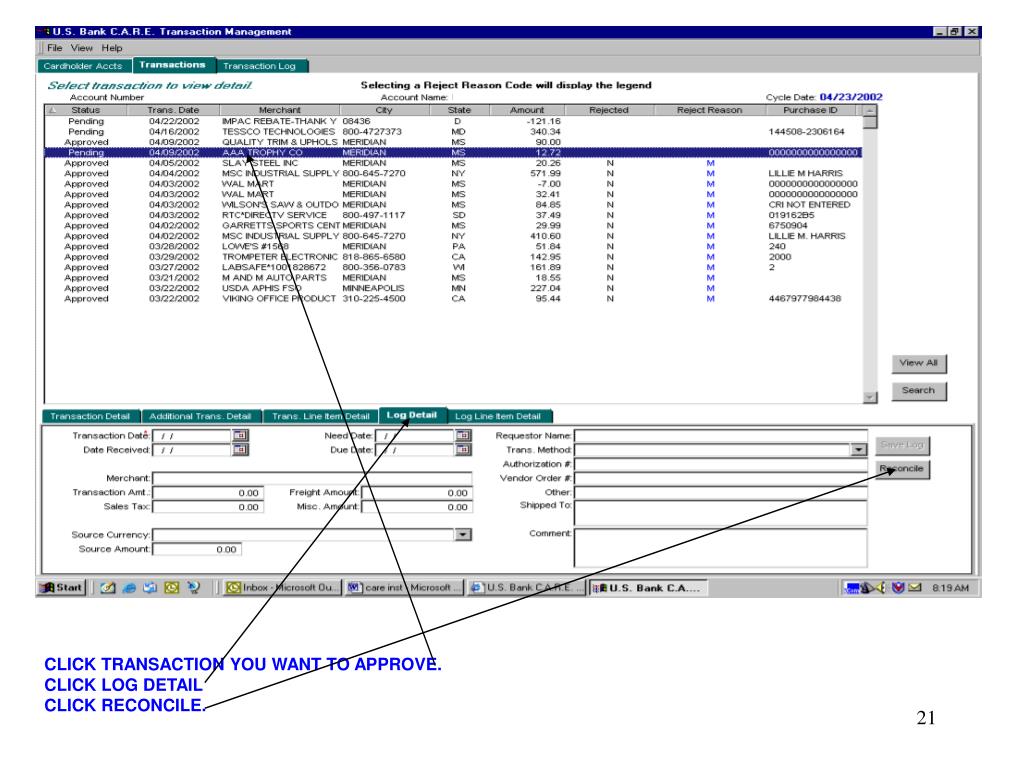Click the Purchase ID column header

coord(810,110)
